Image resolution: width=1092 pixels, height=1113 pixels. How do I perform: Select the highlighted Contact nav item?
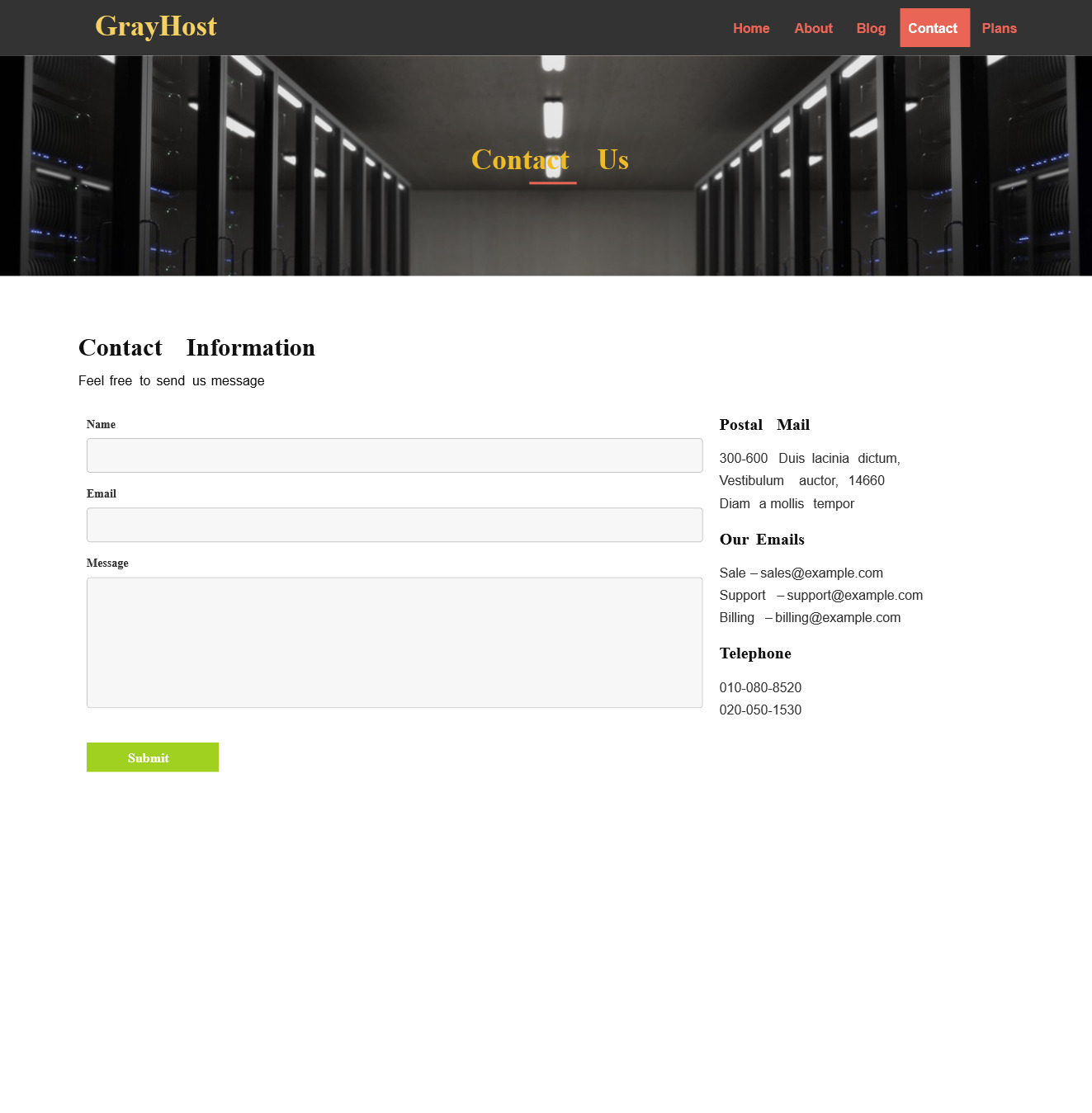pos(934,28)
